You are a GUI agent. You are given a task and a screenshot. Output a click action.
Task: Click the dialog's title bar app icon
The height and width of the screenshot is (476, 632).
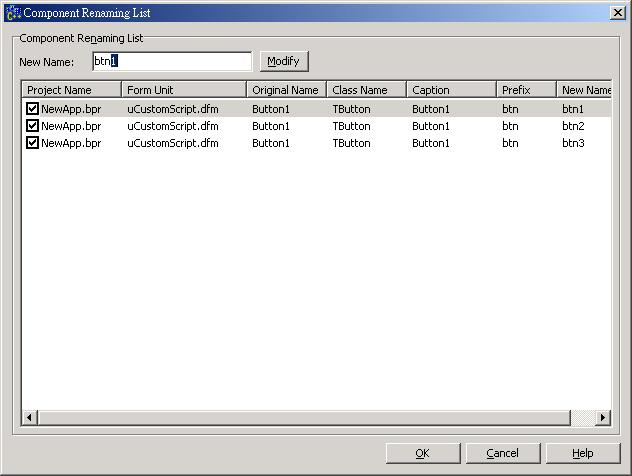(x=12, y=11)
